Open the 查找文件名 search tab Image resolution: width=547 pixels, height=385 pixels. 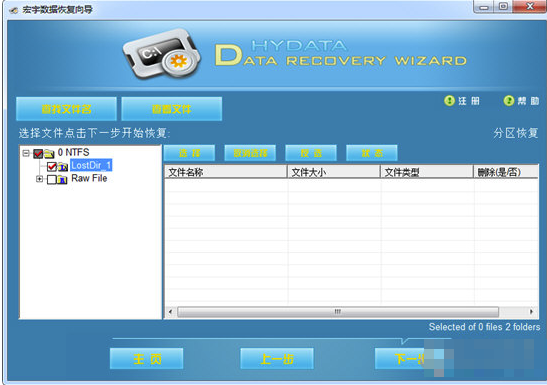coord(66,109)
